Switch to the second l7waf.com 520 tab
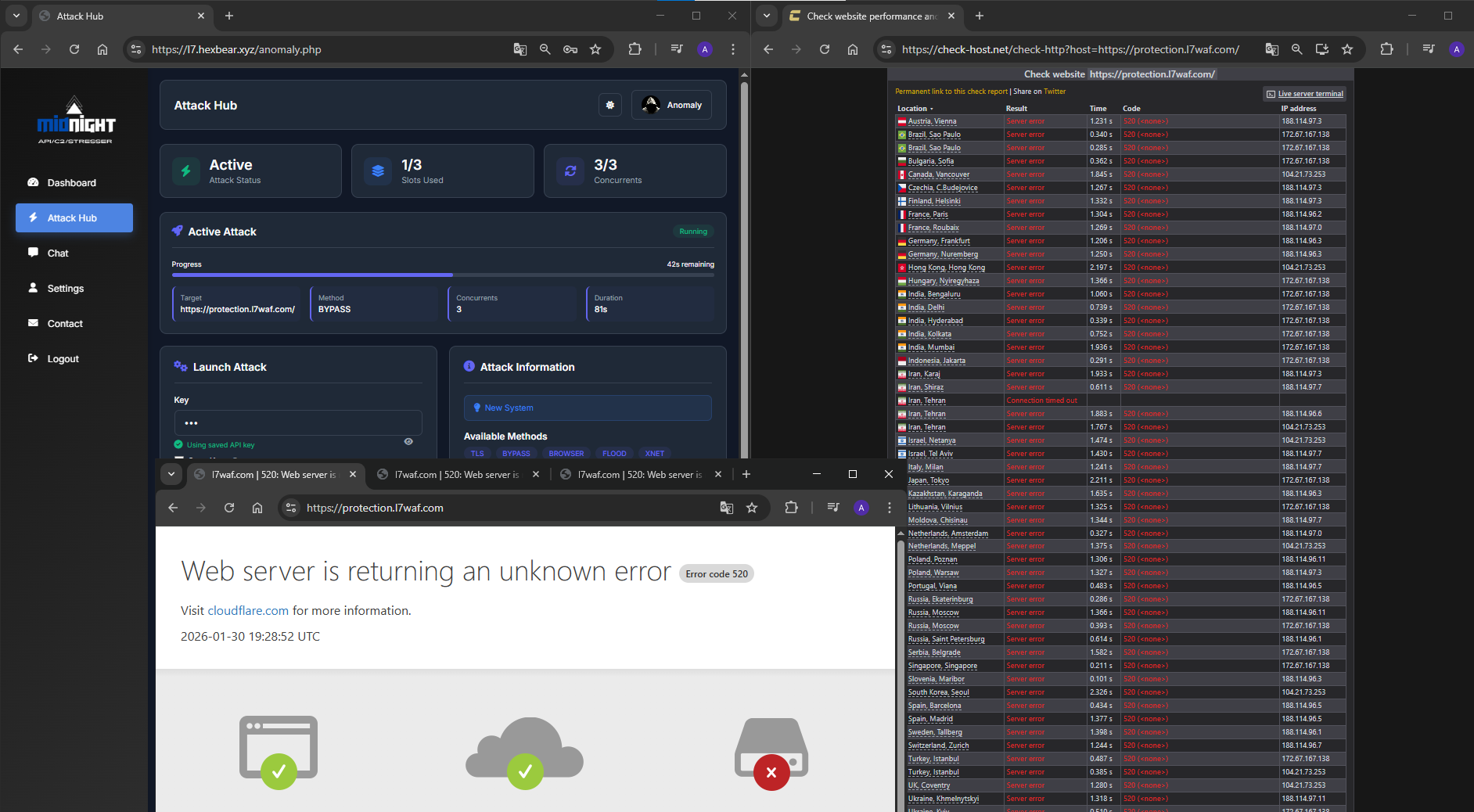The height and width of the screenshot is (812, 1474). [457, 474]
